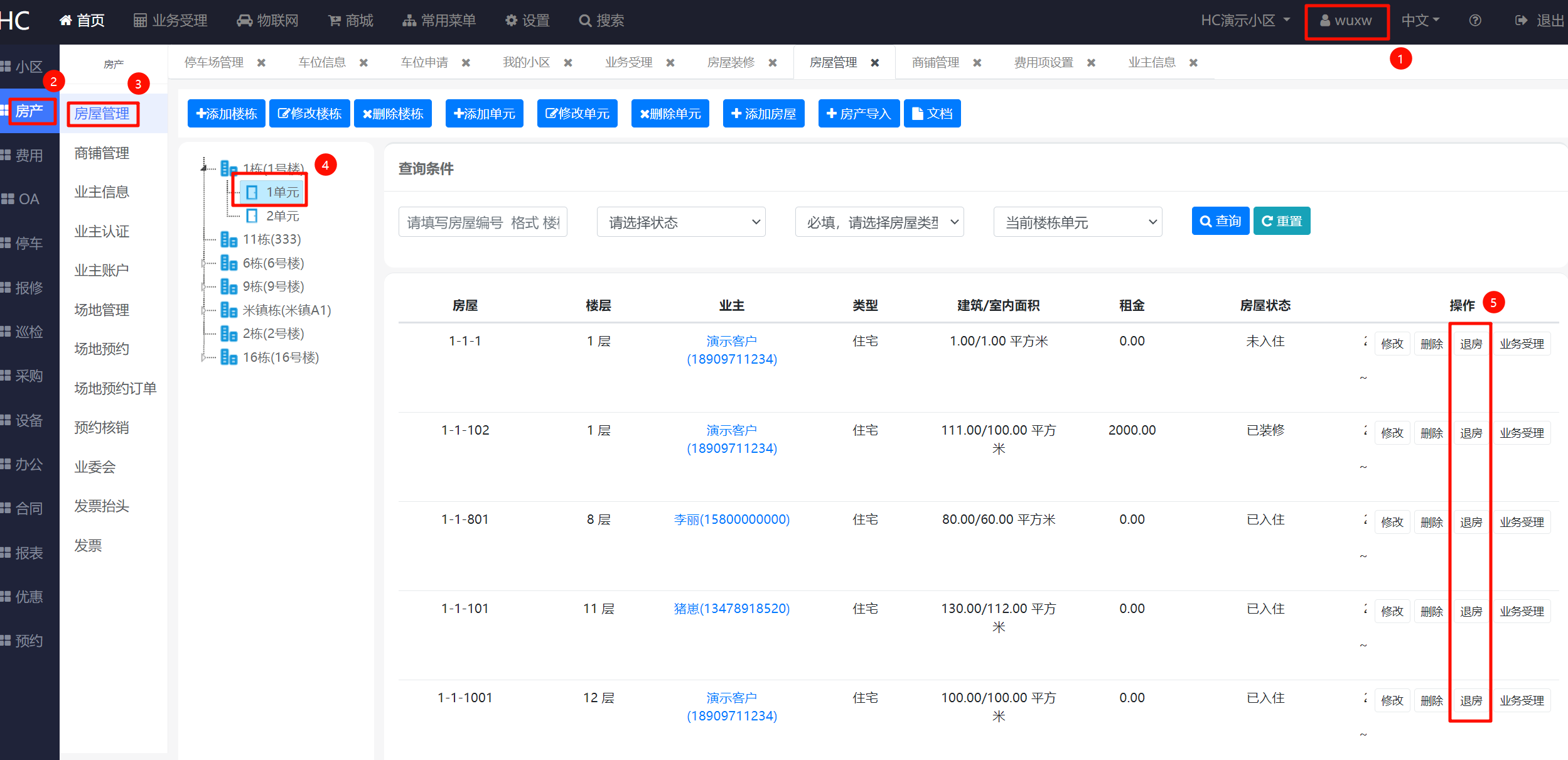1568x760 pixels.
Task: Click the 添加房屋 button
Action: coord(764,114)
